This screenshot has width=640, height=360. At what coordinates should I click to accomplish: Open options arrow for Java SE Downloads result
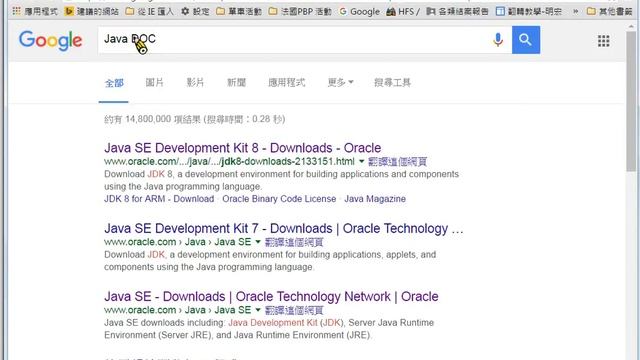258,310
